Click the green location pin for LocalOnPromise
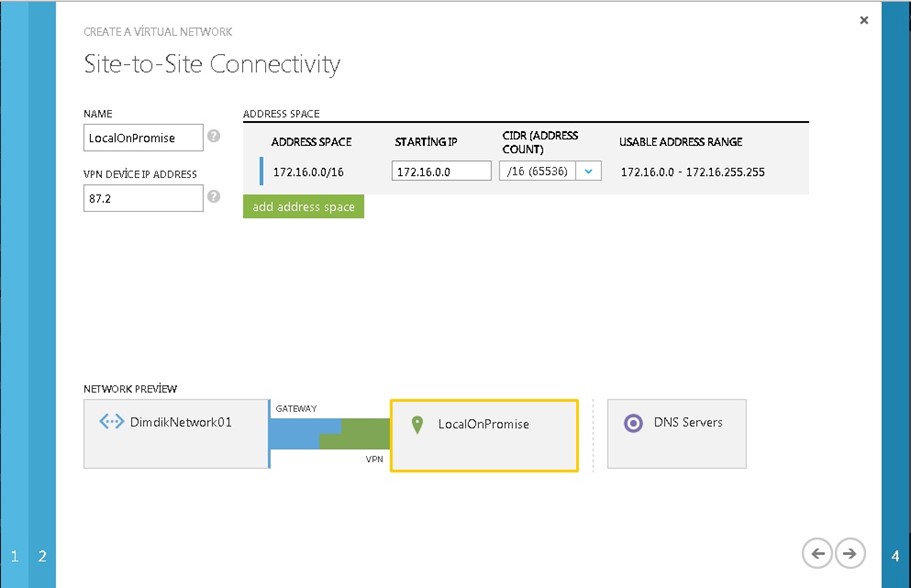This screenshot has height=588, width=911. tap(418, 425)
